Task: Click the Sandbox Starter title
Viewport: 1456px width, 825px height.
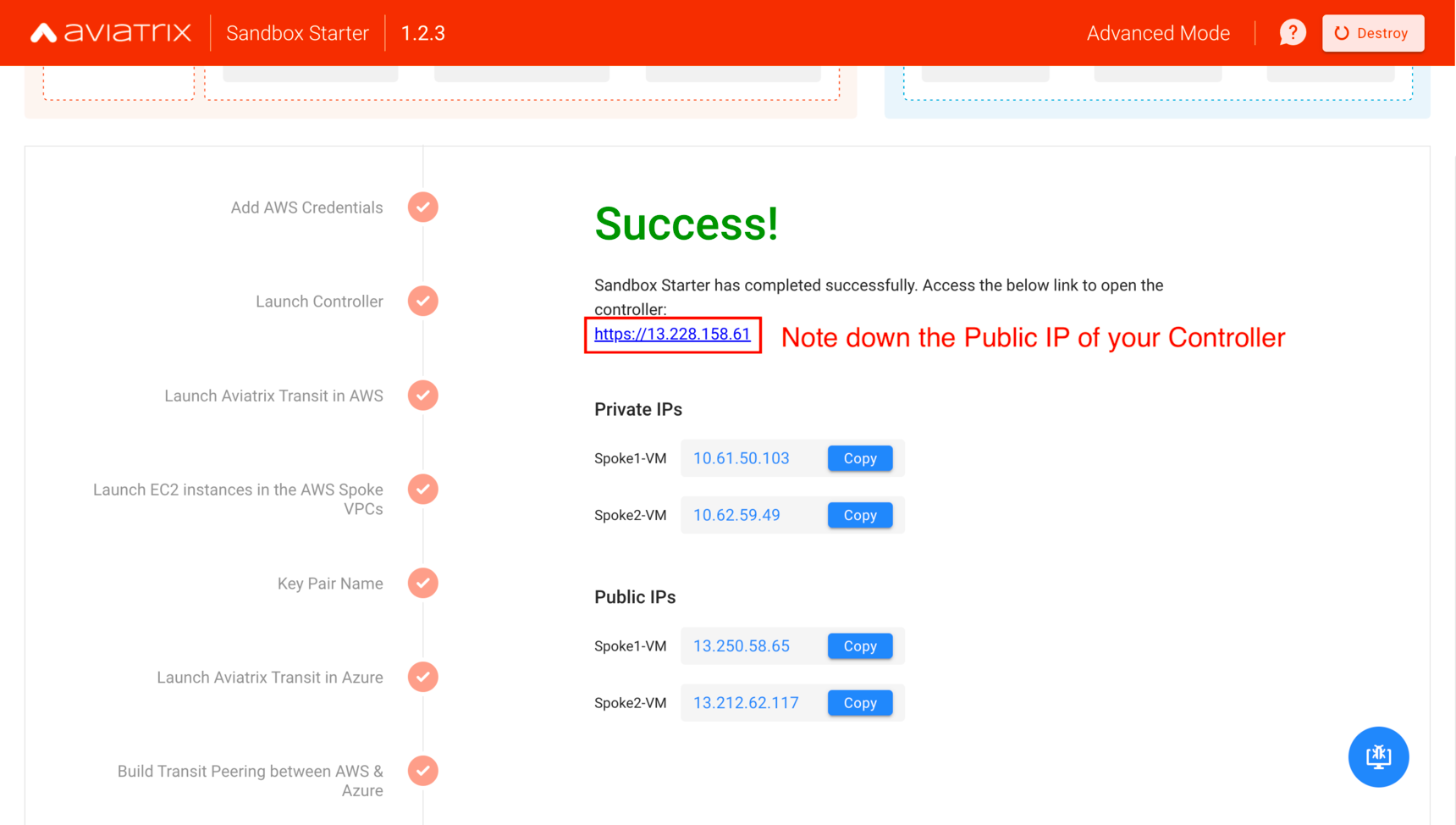Action: click(297, 33)
